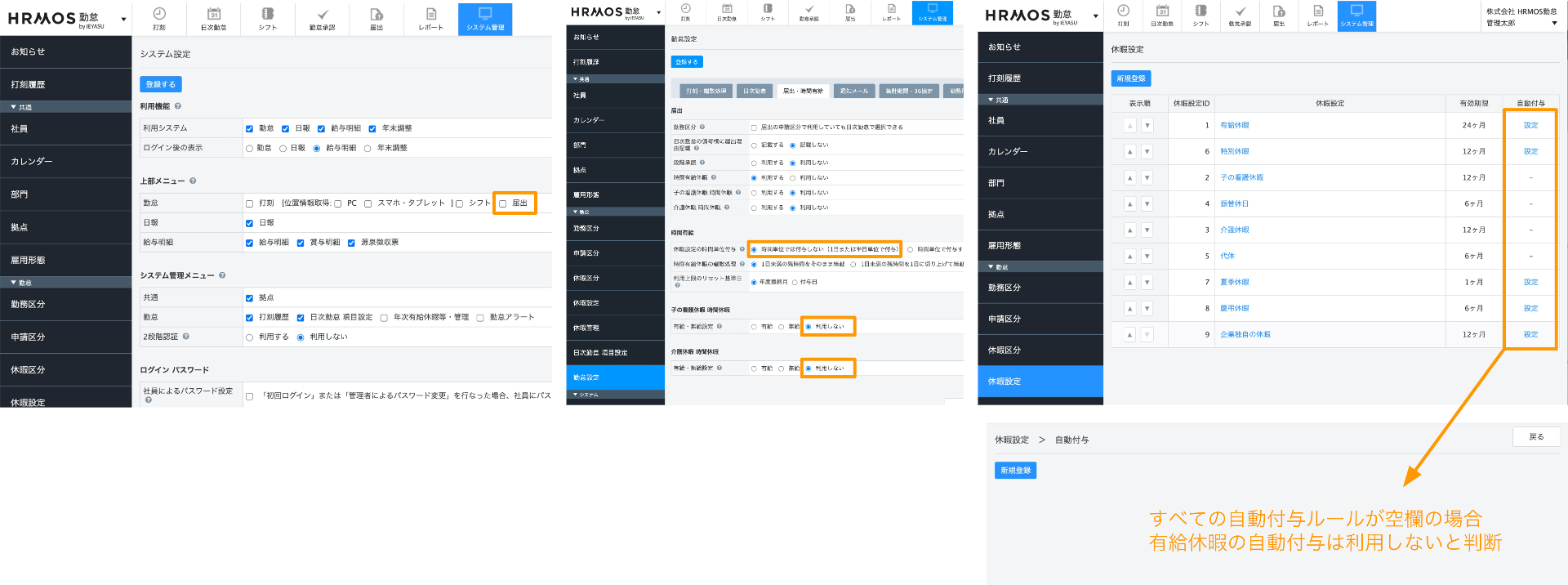Image resolution: width=1568 pixels, height=585 pixels.
Task: Move 特別休暇 row down with arrow button
Action: pyautogui.click(x=1147, y=152)
